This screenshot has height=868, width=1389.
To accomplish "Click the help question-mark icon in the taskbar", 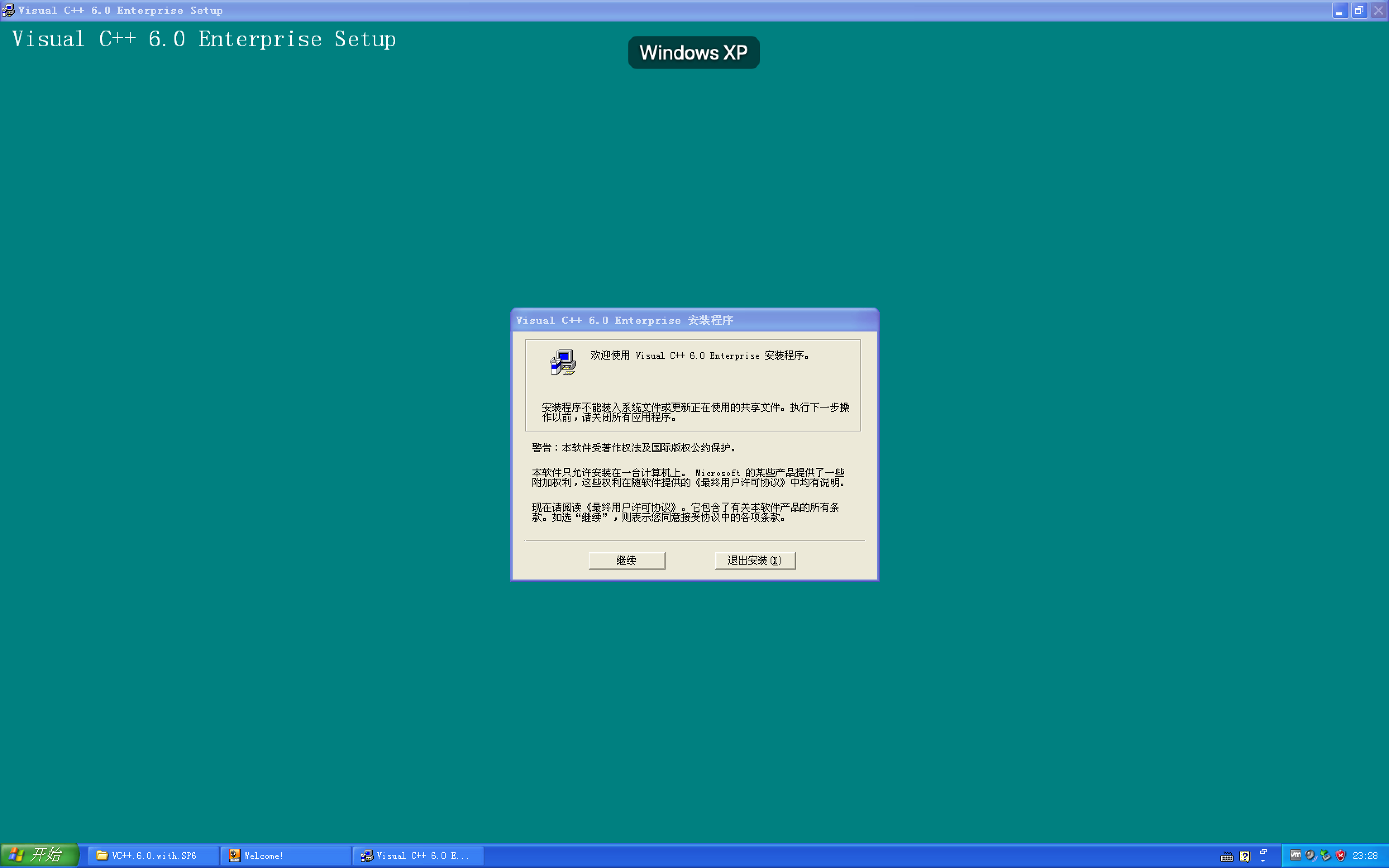I will point(1245,856).
